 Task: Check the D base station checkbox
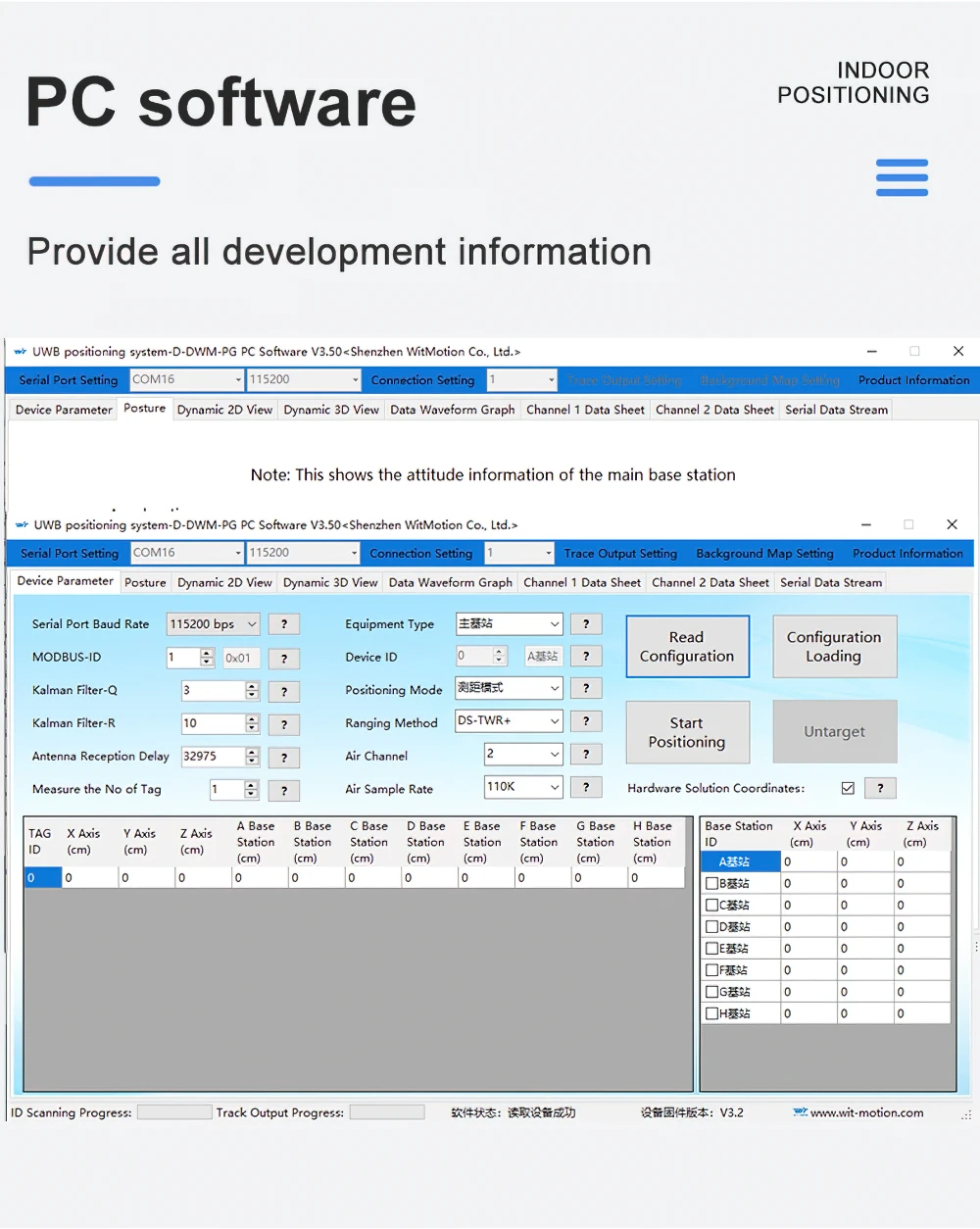(x=712, y=926)
